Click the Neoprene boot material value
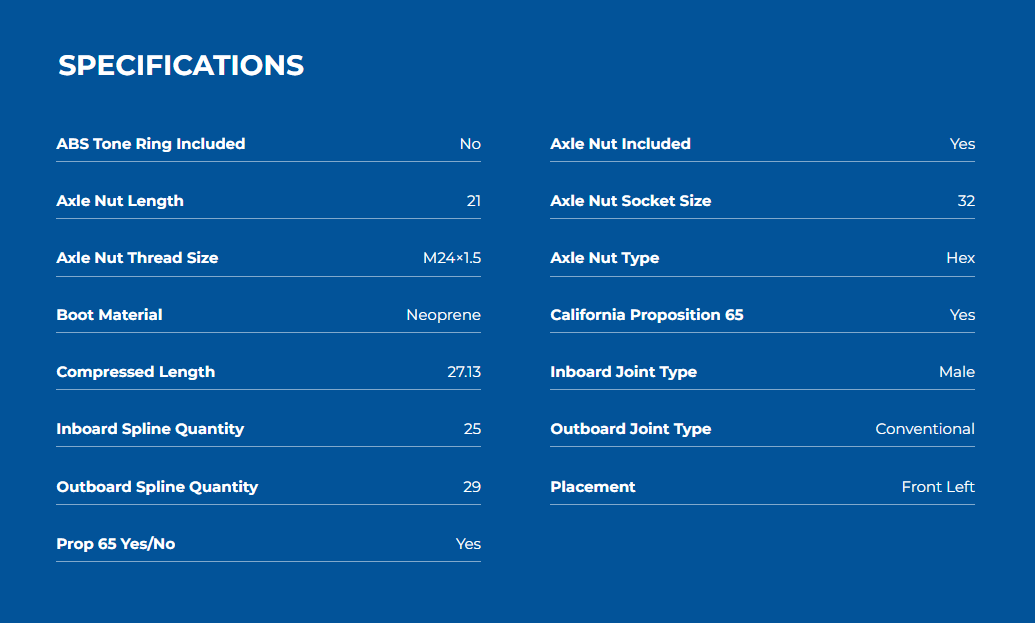This screenshot has height=623, width=1035. click(443, 315)
